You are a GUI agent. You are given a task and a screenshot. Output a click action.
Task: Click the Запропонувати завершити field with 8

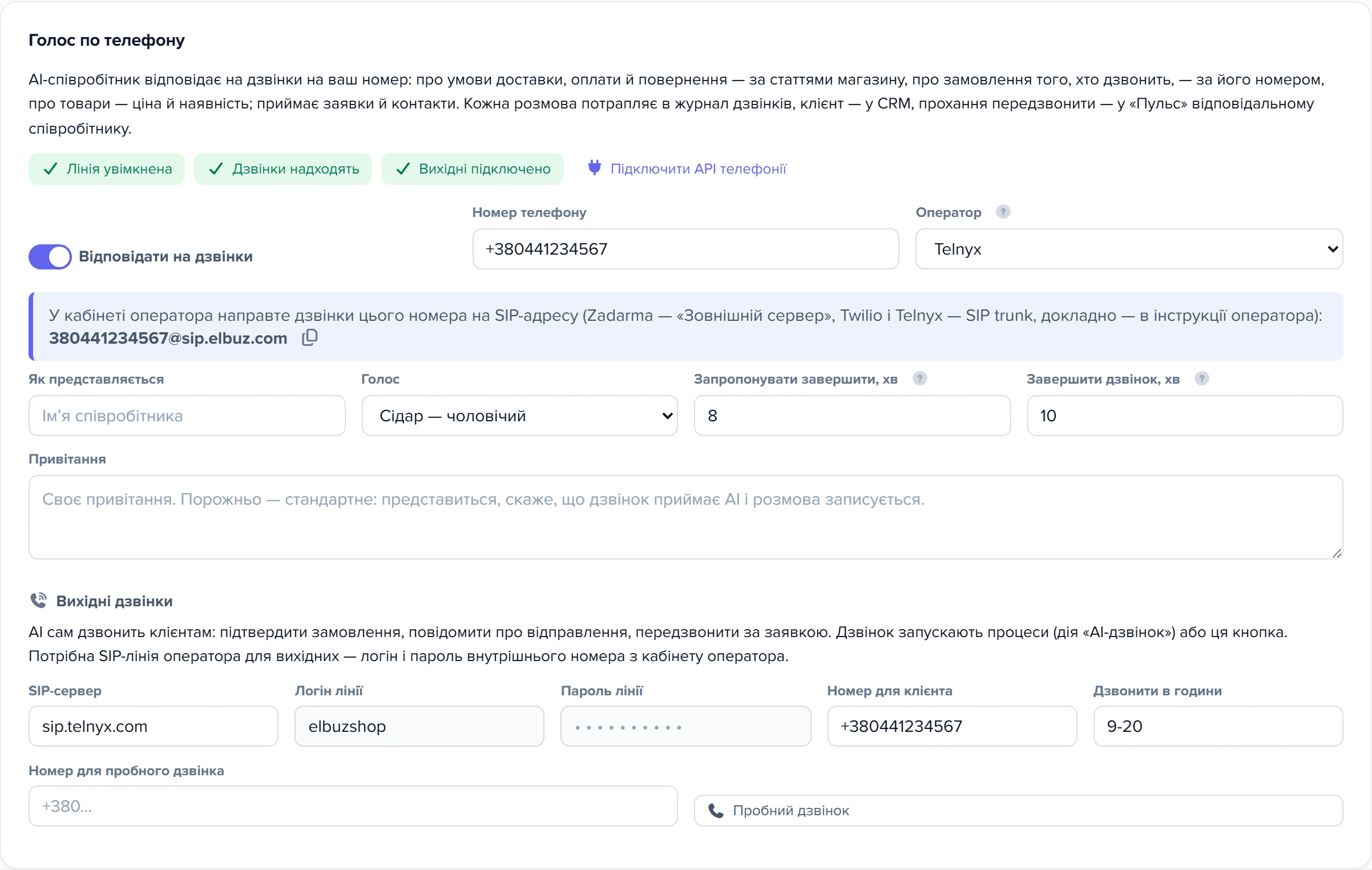coord(852,416)
